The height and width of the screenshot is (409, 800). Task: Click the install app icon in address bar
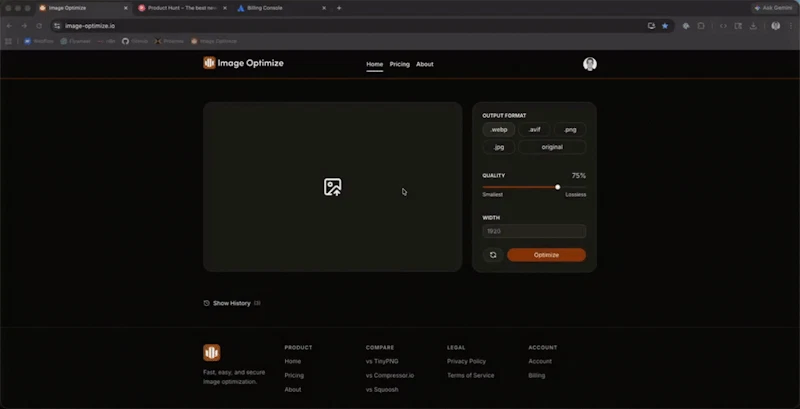pos(651,26)
